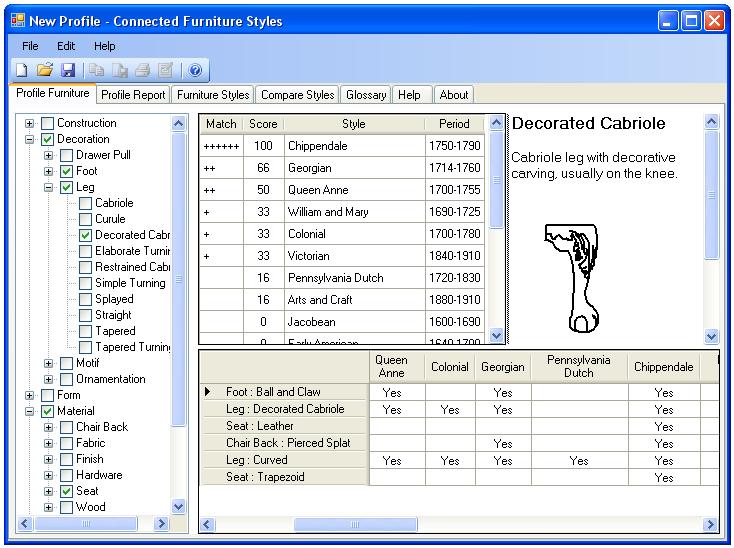The image size is (734, 548).
Task: Expand the Chair Back tree node
Action: [x=49, y=427]
